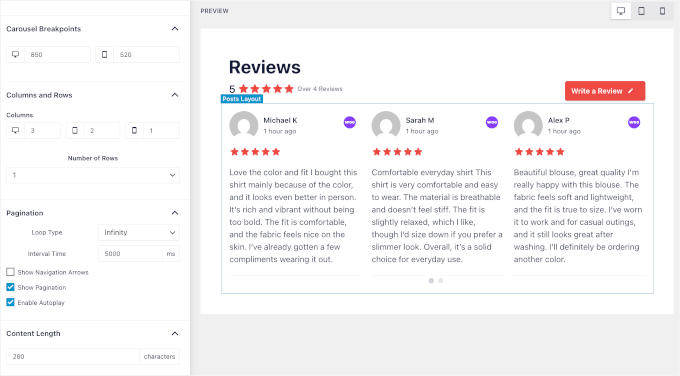Click Alex P's avatar image
Viewport: 680px width, 376px height.
point(528,125)
